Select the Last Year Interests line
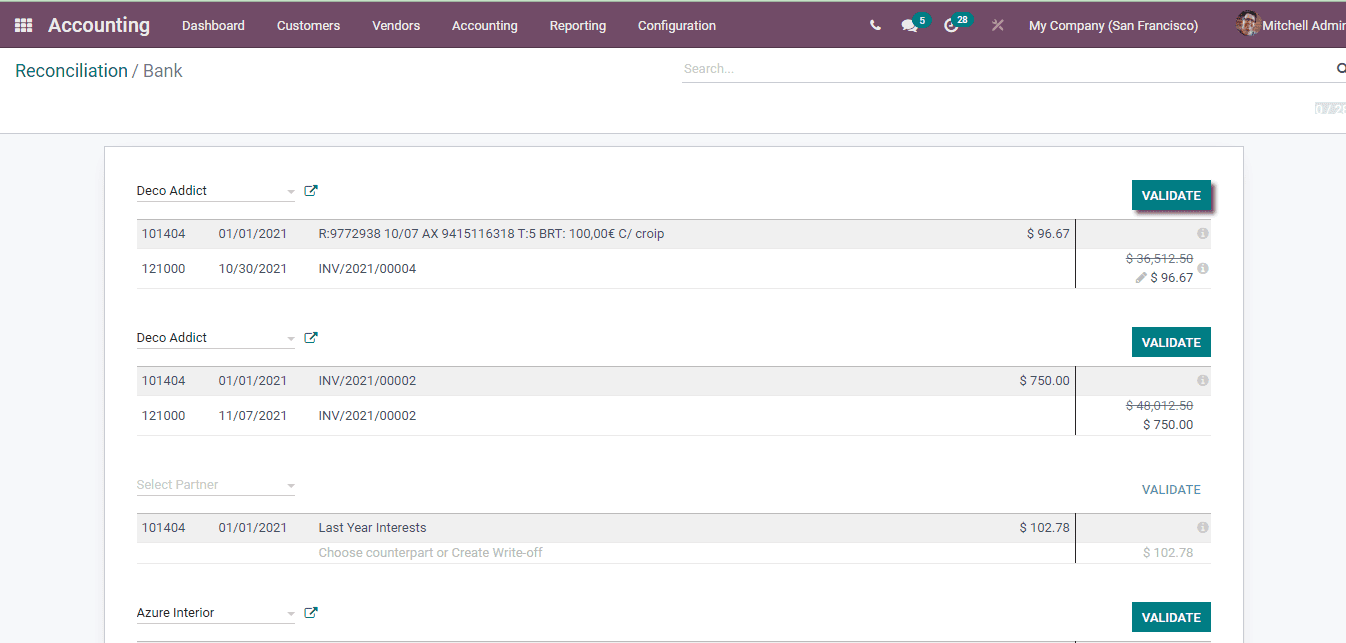Image resolution: width=1346 pixels, height=643 pixels. (x=600, y=527)
